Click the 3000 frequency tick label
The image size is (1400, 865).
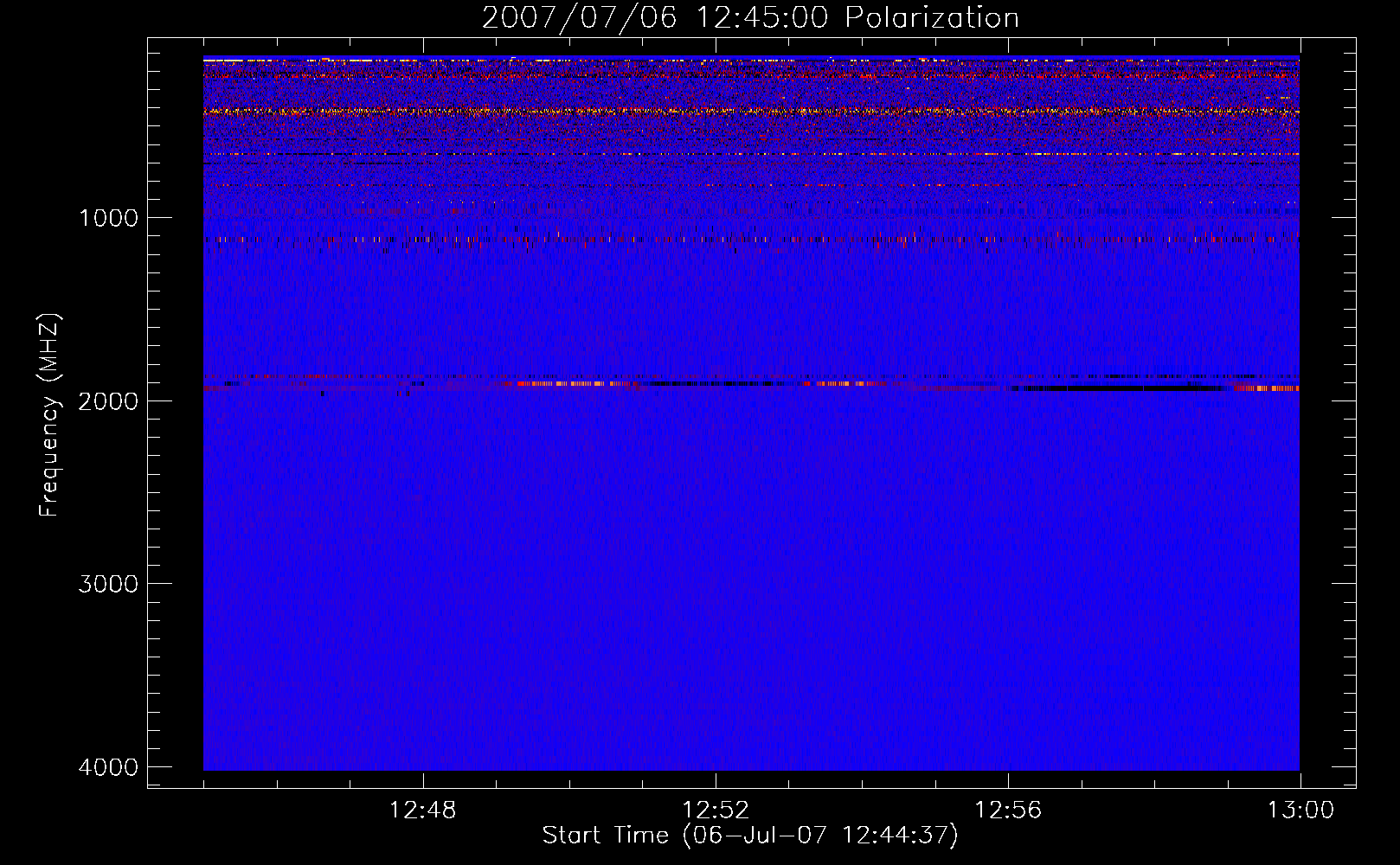coord(108,584)
